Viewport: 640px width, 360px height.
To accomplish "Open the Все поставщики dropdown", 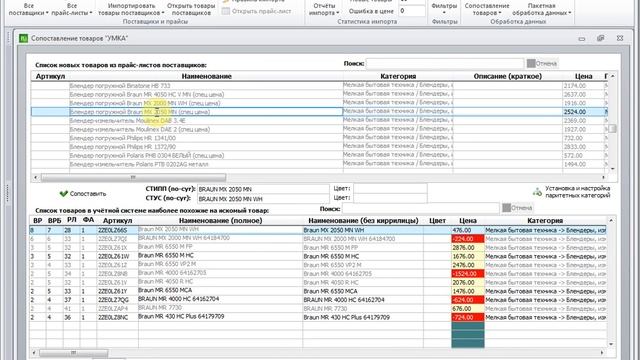I will (29, 9).
